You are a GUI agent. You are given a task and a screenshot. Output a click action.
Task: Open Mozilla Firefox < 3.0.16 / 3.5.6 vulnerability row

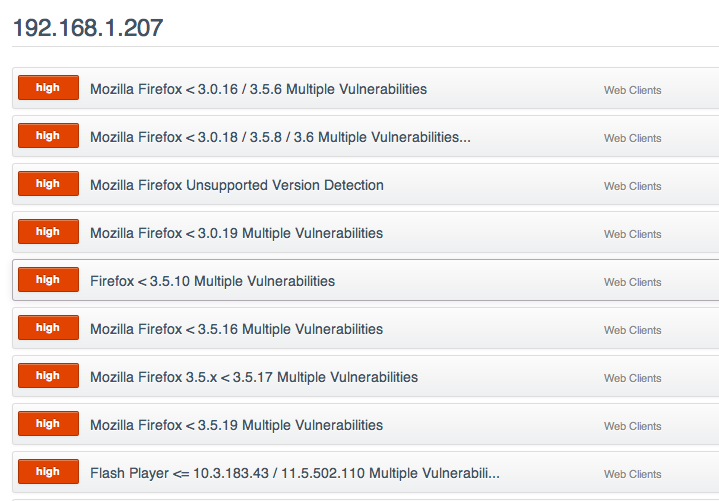pyautogui.click(x=365, y=88)
